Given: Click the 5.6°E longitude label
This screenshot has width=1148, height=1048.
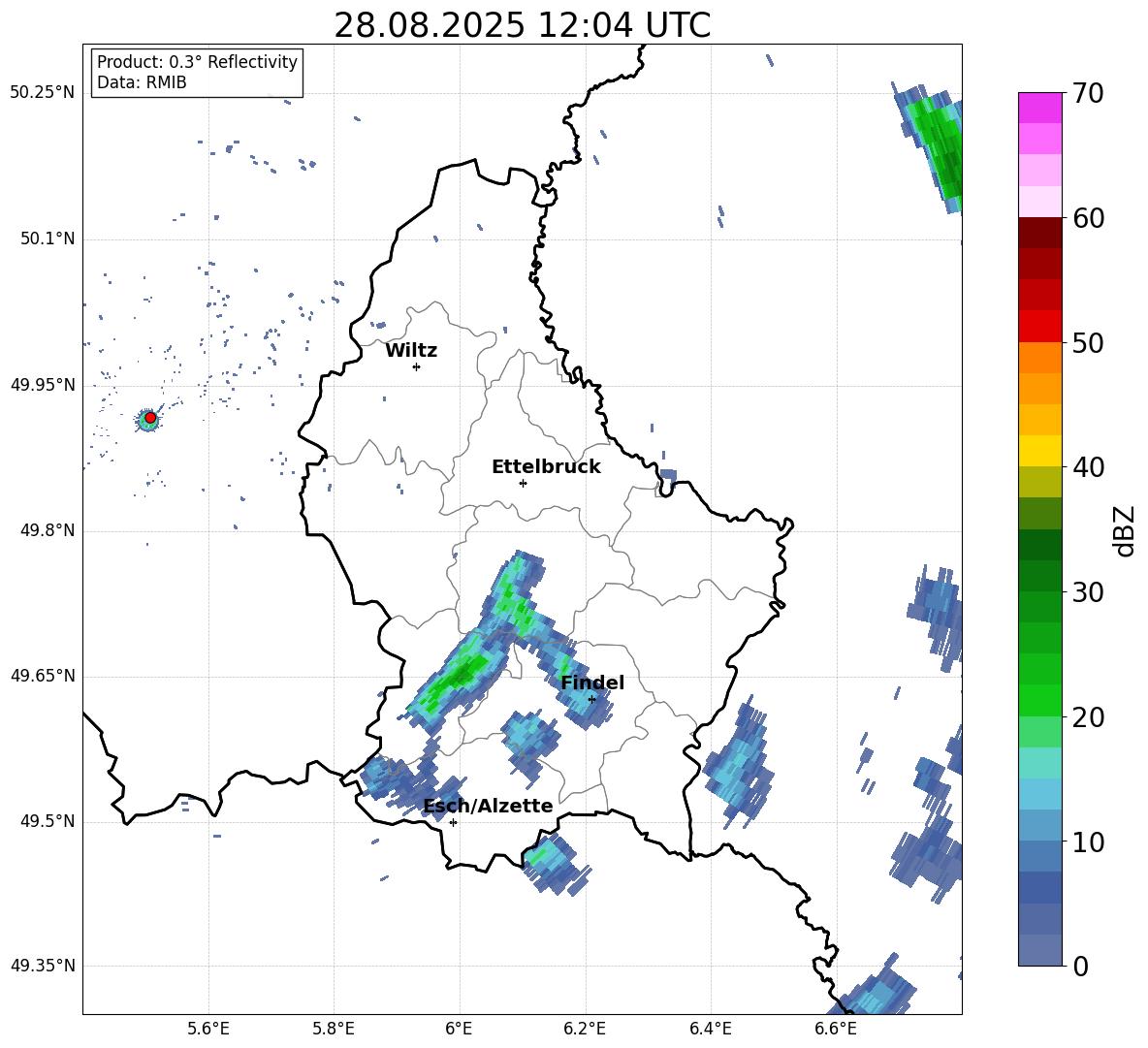Looking at the screenshot, I should [x=208, y=1029].
